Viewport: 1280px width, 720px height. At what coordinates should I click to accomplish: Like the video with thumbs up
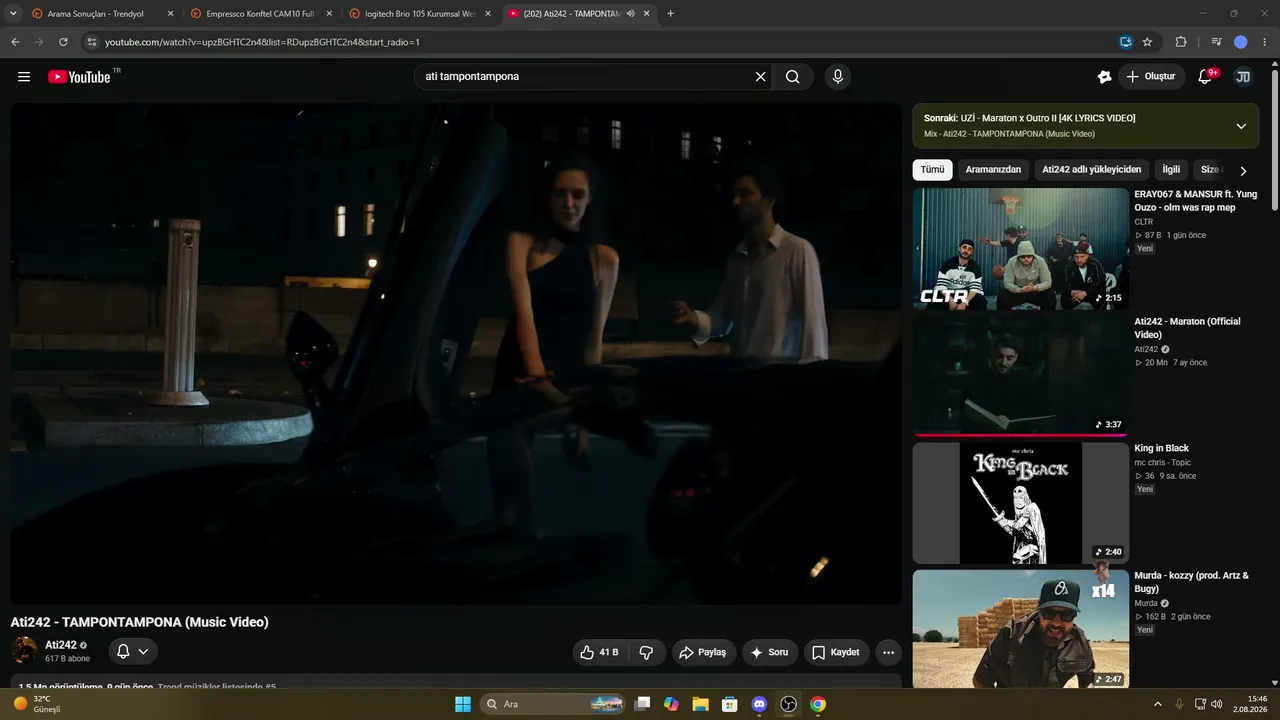point(599,652)
